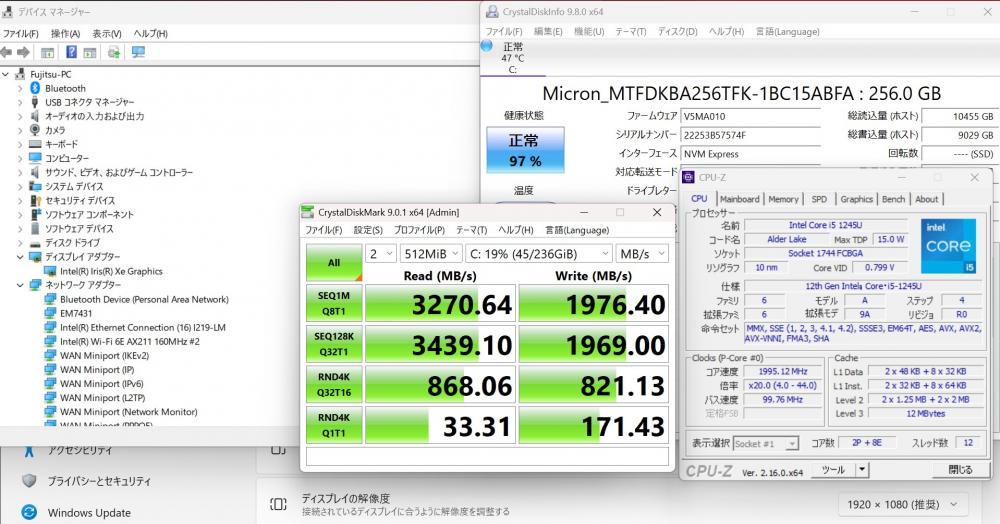This screenshot has width=1000, height=524.
Task: Click the security device (セキュリティ デバイス) icon
Action: click(x=35, y=200)
